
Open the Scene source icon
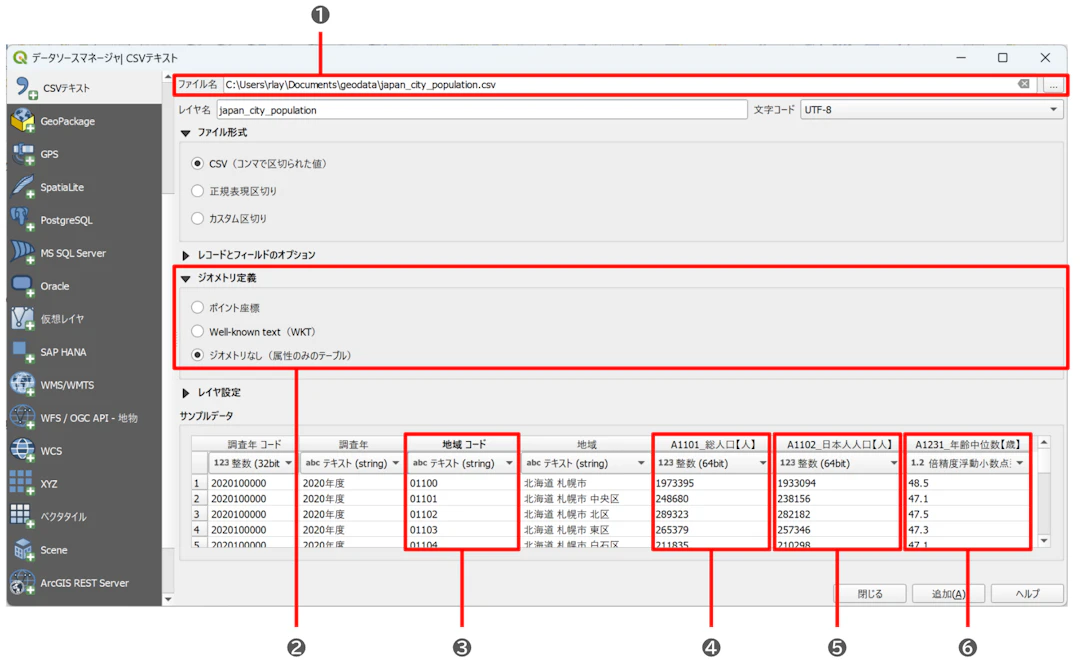coord(23,550)
